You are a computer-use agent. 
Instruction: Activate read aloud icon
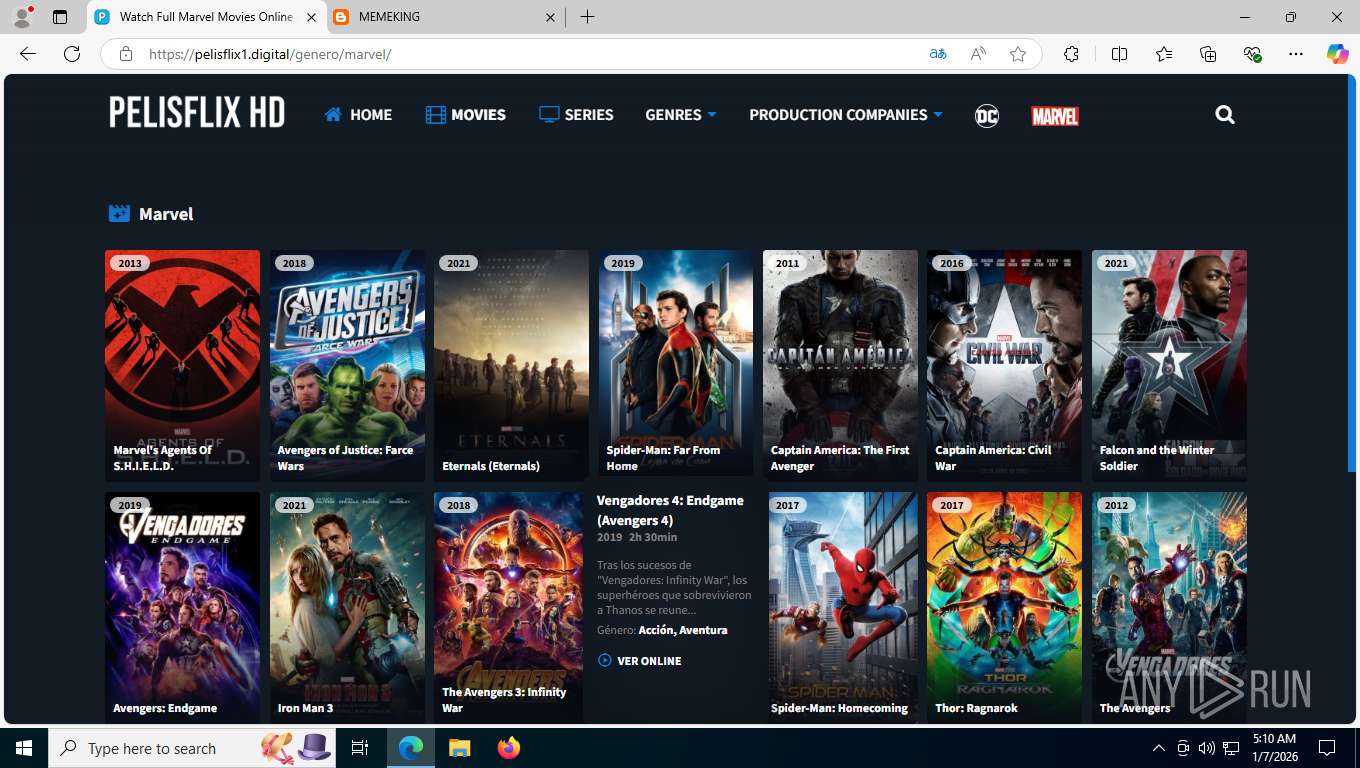978,54
